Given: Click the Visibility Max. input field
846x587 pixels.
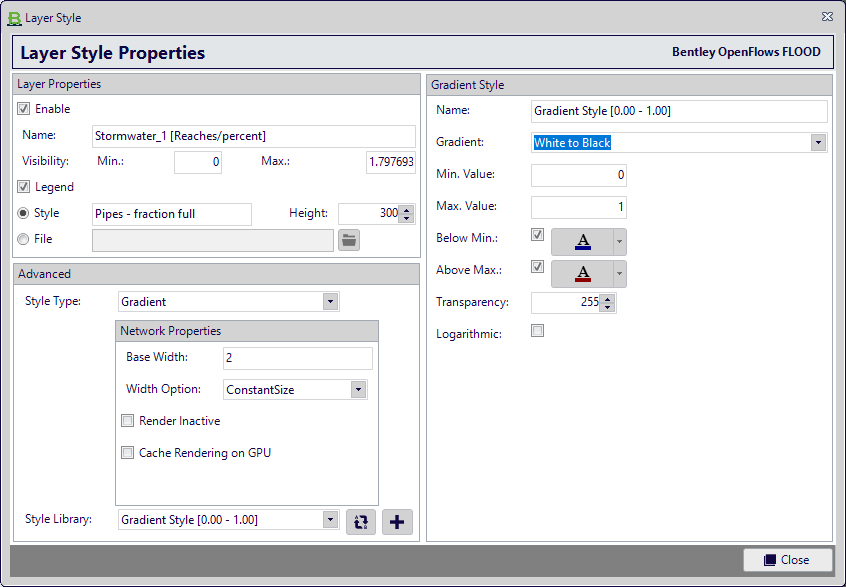Looking at the screenshot, I should pyautogui.click(x=391, y=162).
